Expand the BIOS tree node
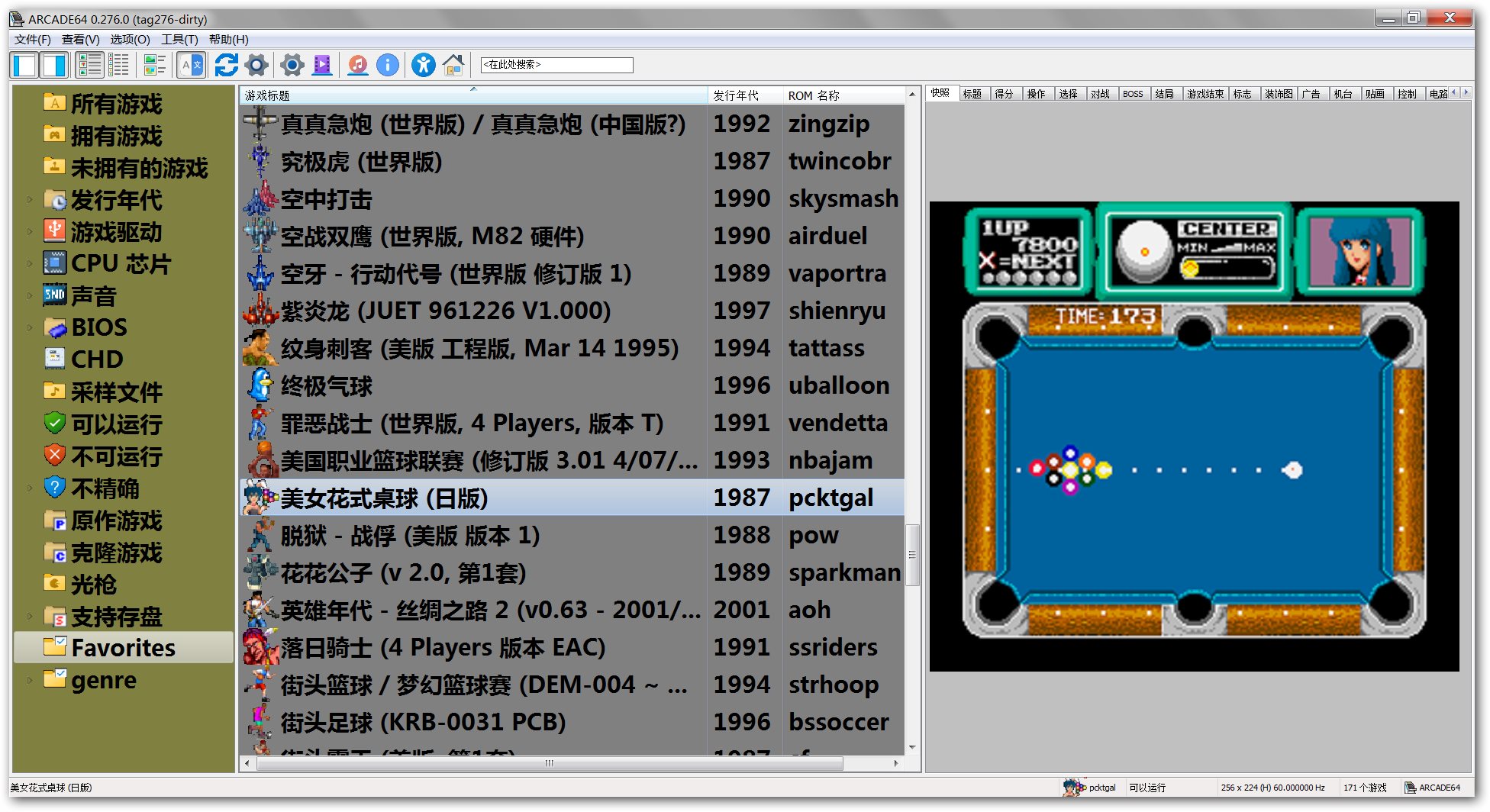Screen dimensions: 1490x812 coord(30,328)
